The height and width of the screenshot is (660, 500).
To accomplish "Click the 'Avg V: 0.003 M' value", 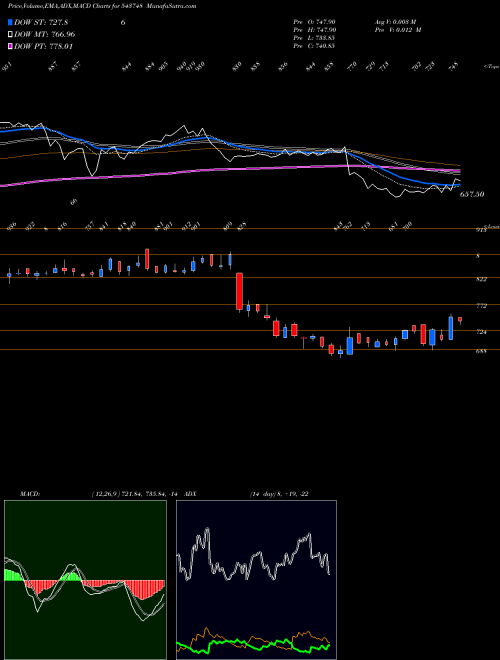I will (395, 22).
